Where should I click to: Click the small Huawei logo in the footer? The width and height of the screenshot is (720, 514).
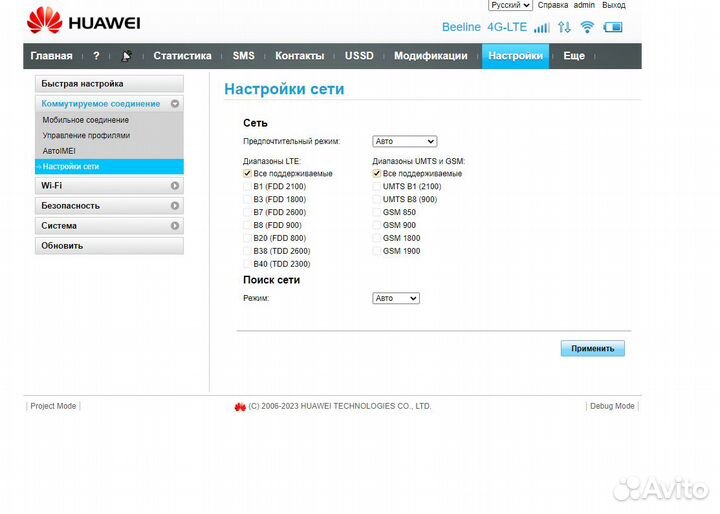[x=240, y=407]
